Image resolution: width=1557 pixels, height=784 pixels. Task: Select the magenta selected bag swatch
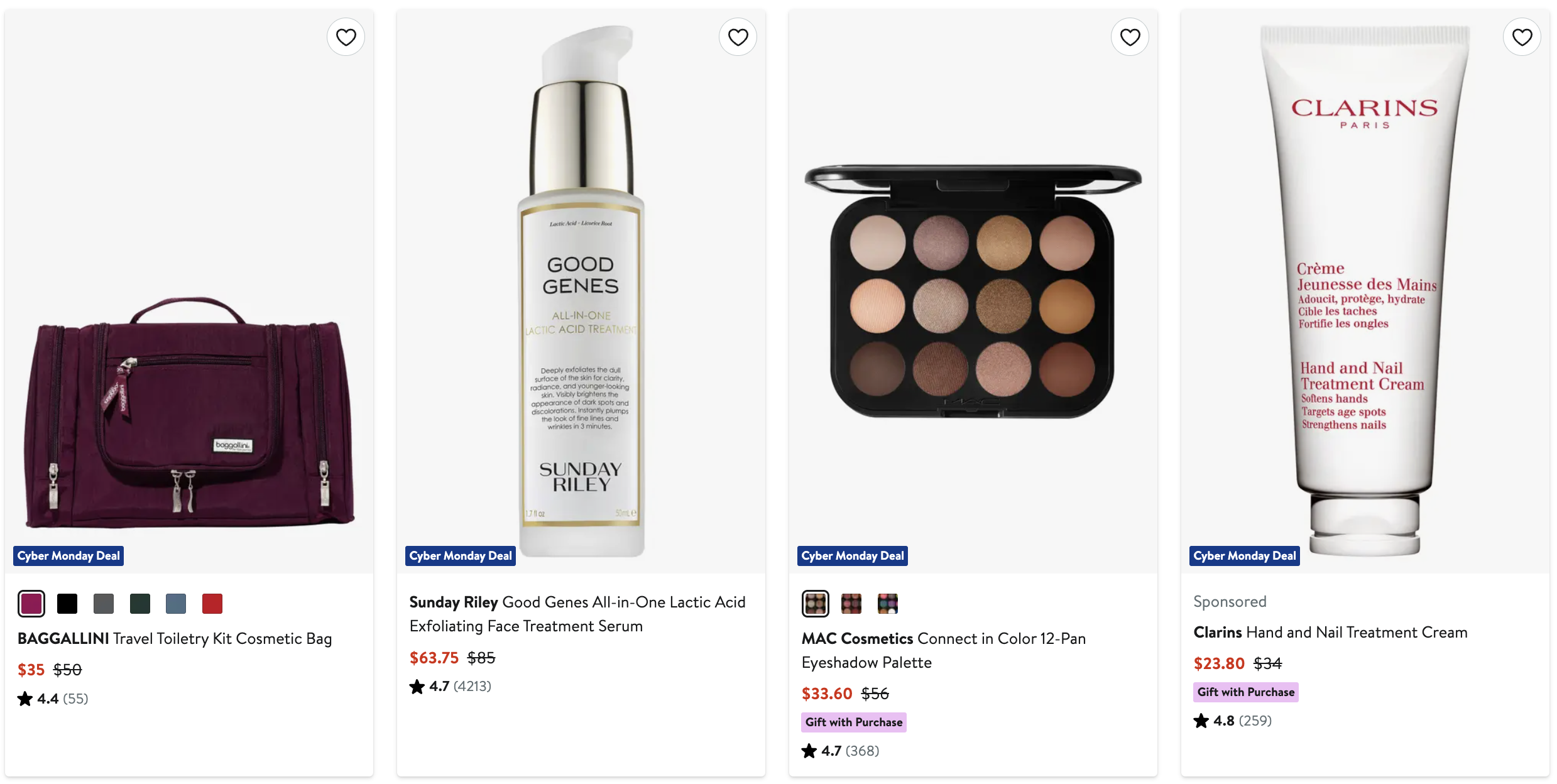pyautogui.click(x=31, y=604)
